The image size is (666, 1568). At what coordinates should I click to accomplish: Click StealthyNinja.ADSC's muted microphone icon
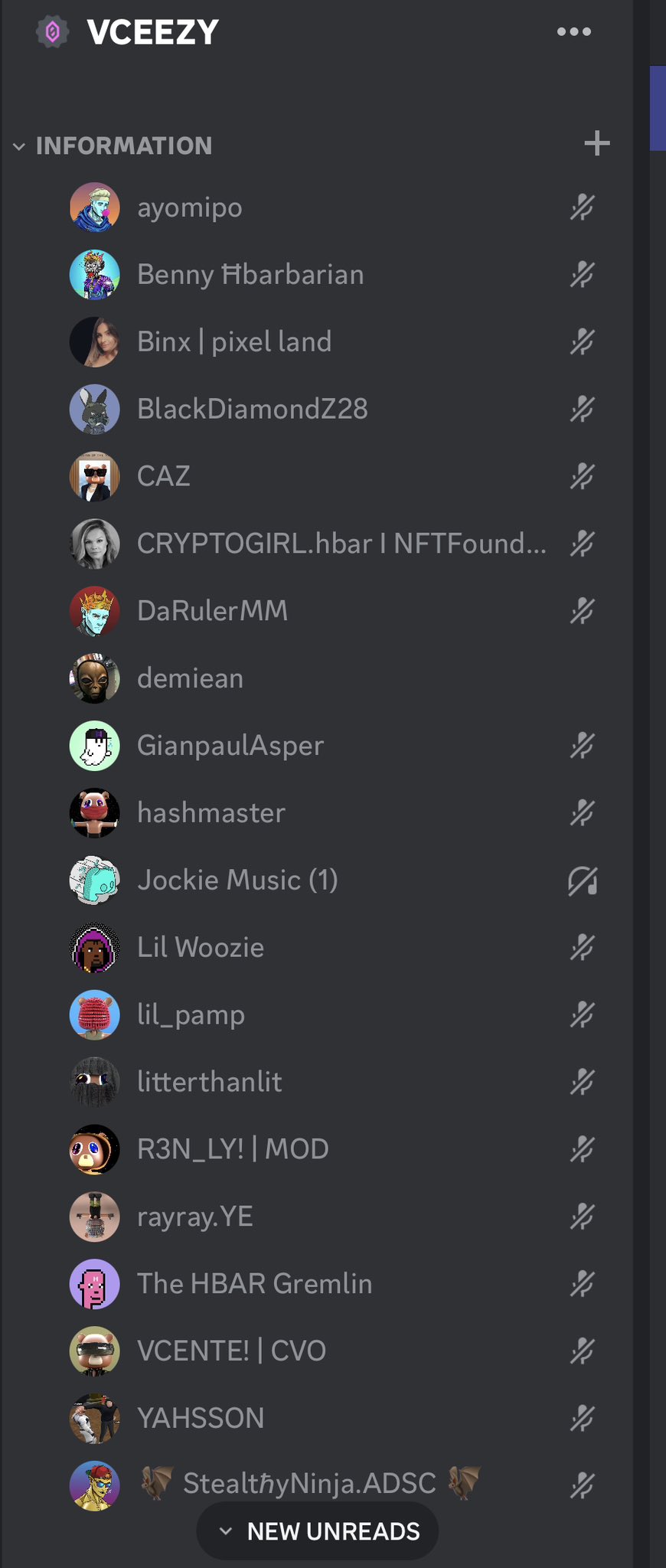[x=582, y=1485]
